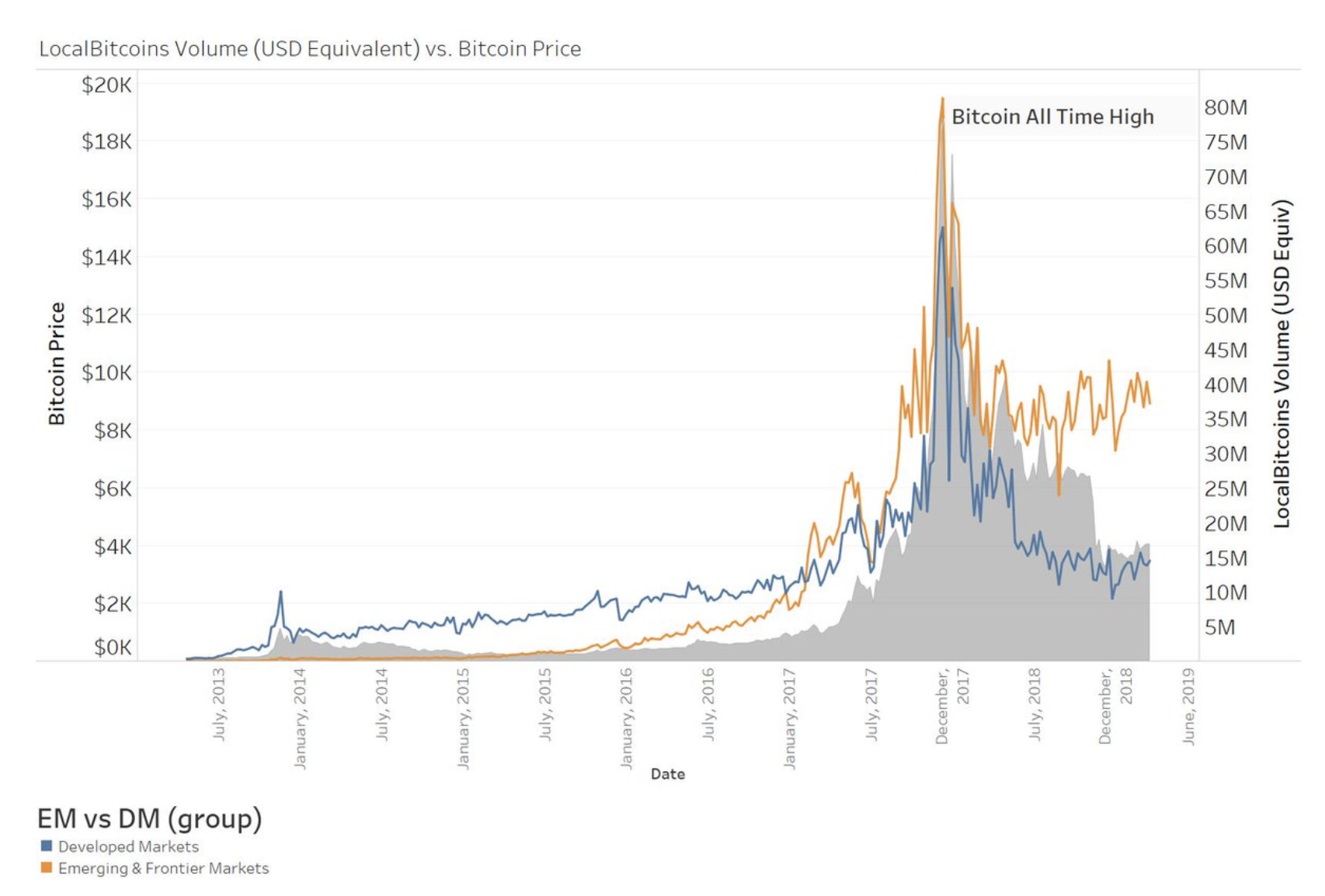Click the '$18K' price axis label

[106, 141]
